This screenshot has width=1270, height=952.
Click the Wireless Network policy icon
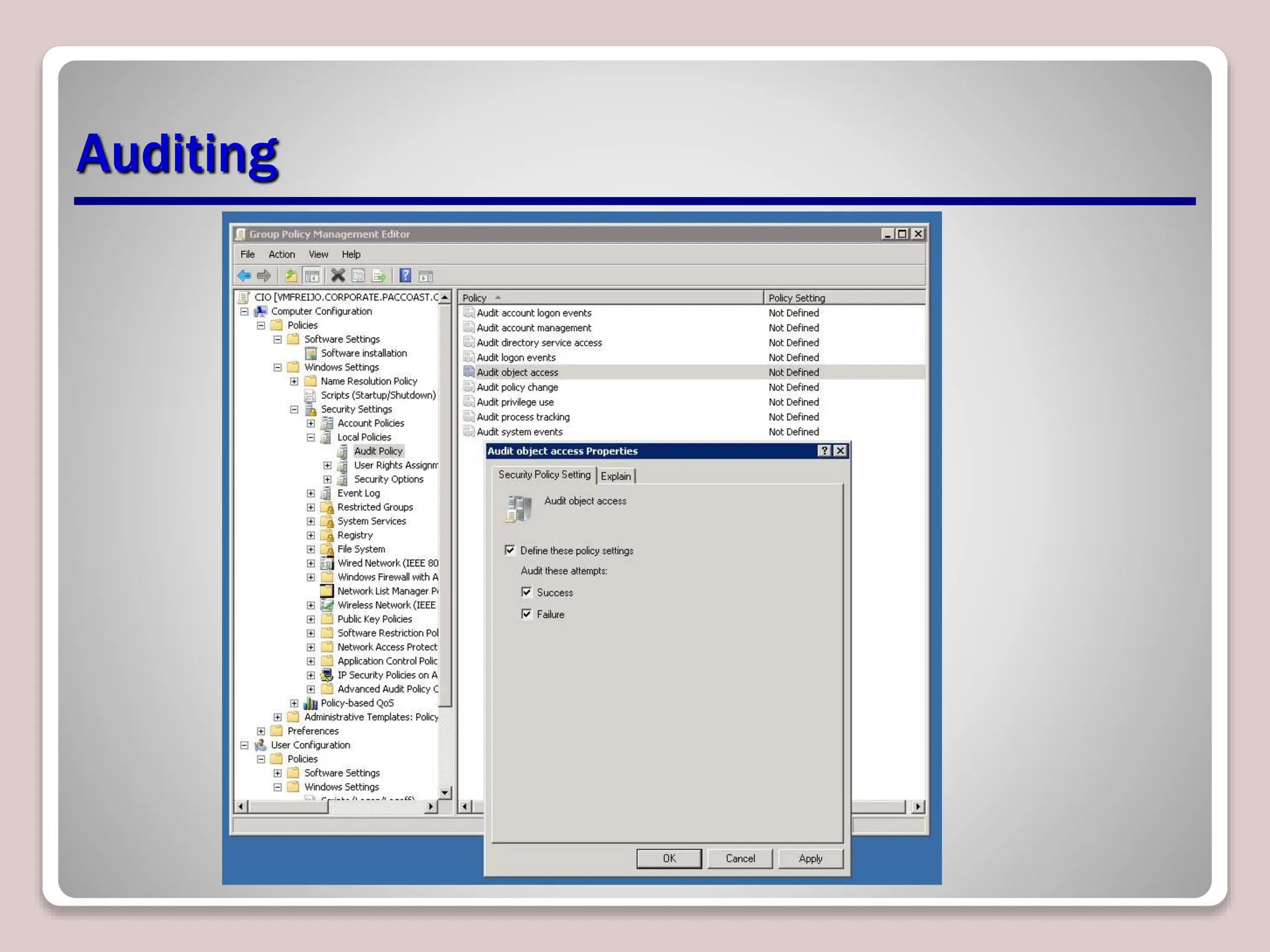click(327, 606)
